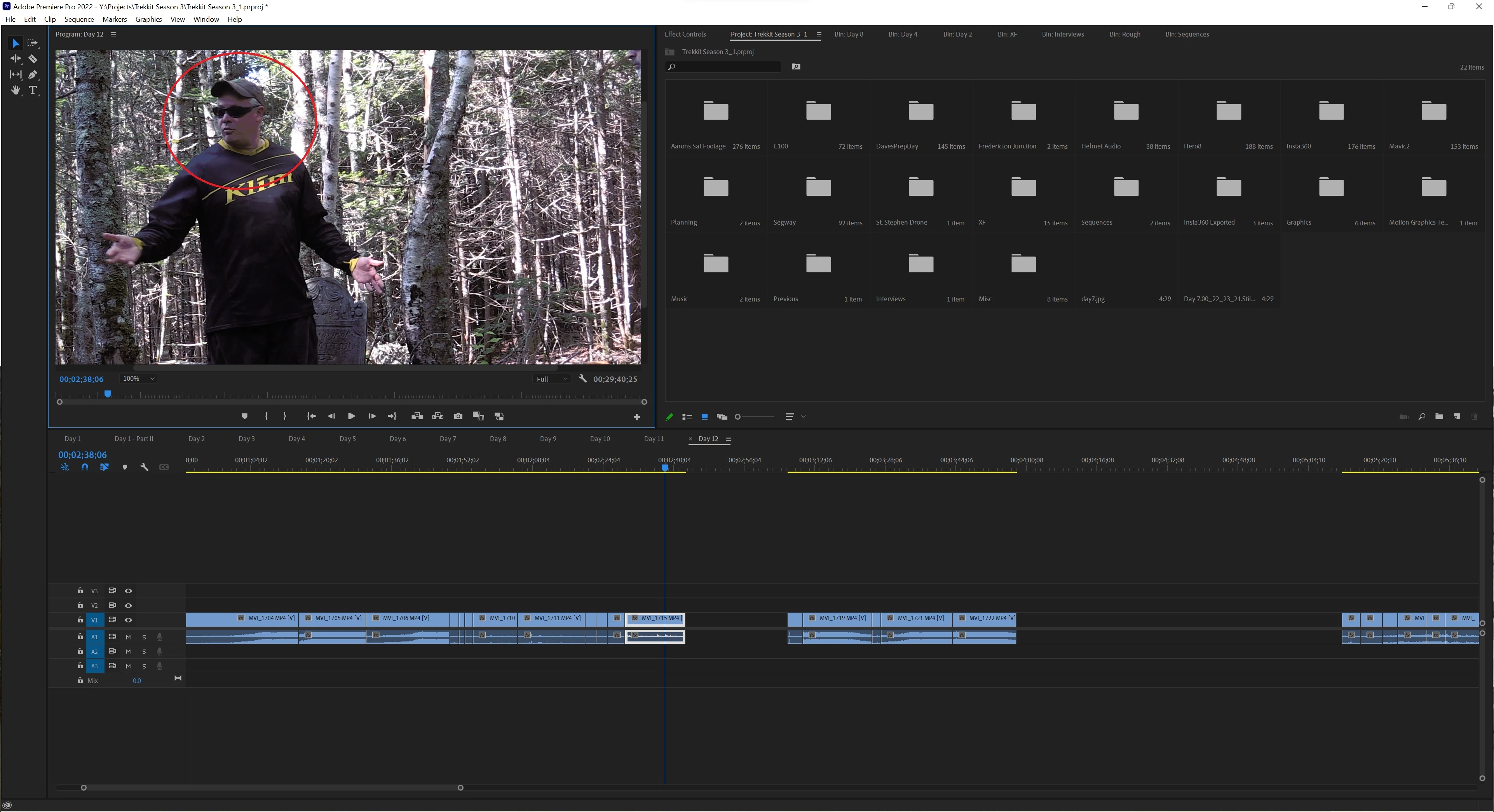This screenshot has height=812, width=1494.
Task: Toggle lock on V3 track
Action: coord(80,591)
